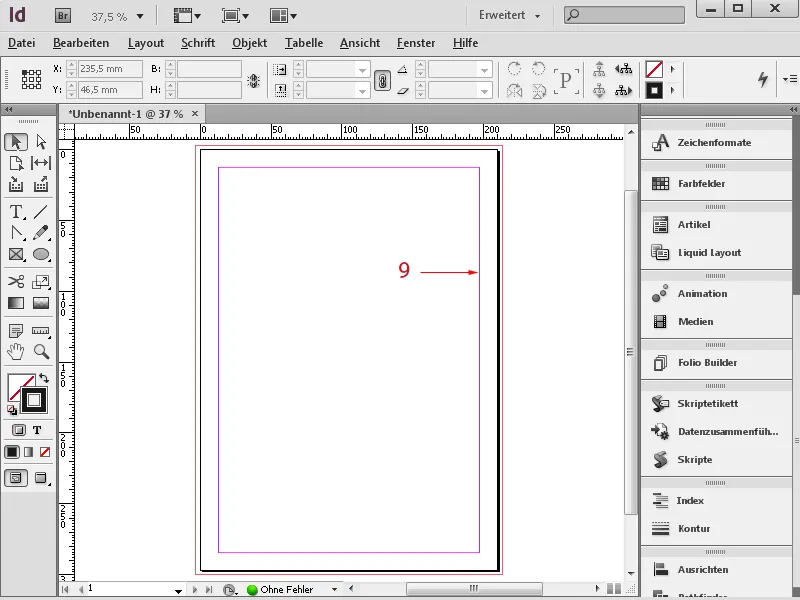This screenshot has width=800, height=600.
Task: Select the Gradient Swatch tool
Action: coord(16,303)
